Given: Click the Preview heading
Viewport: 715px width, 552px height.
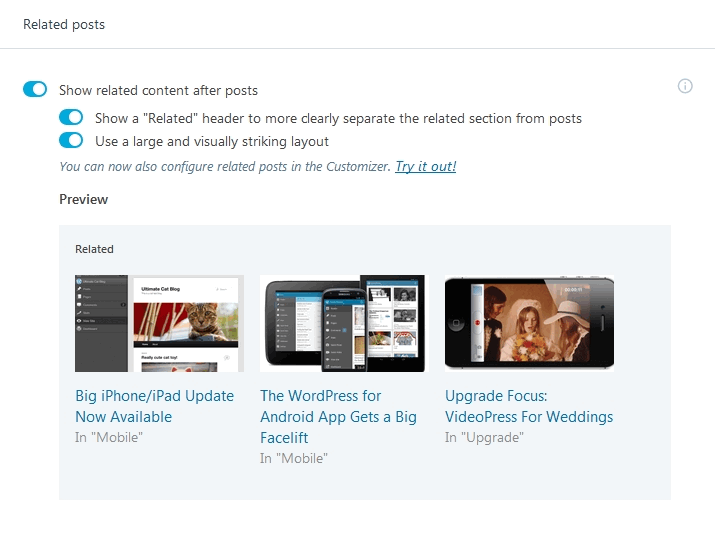Looking at the screenshot, I should 83,199.
